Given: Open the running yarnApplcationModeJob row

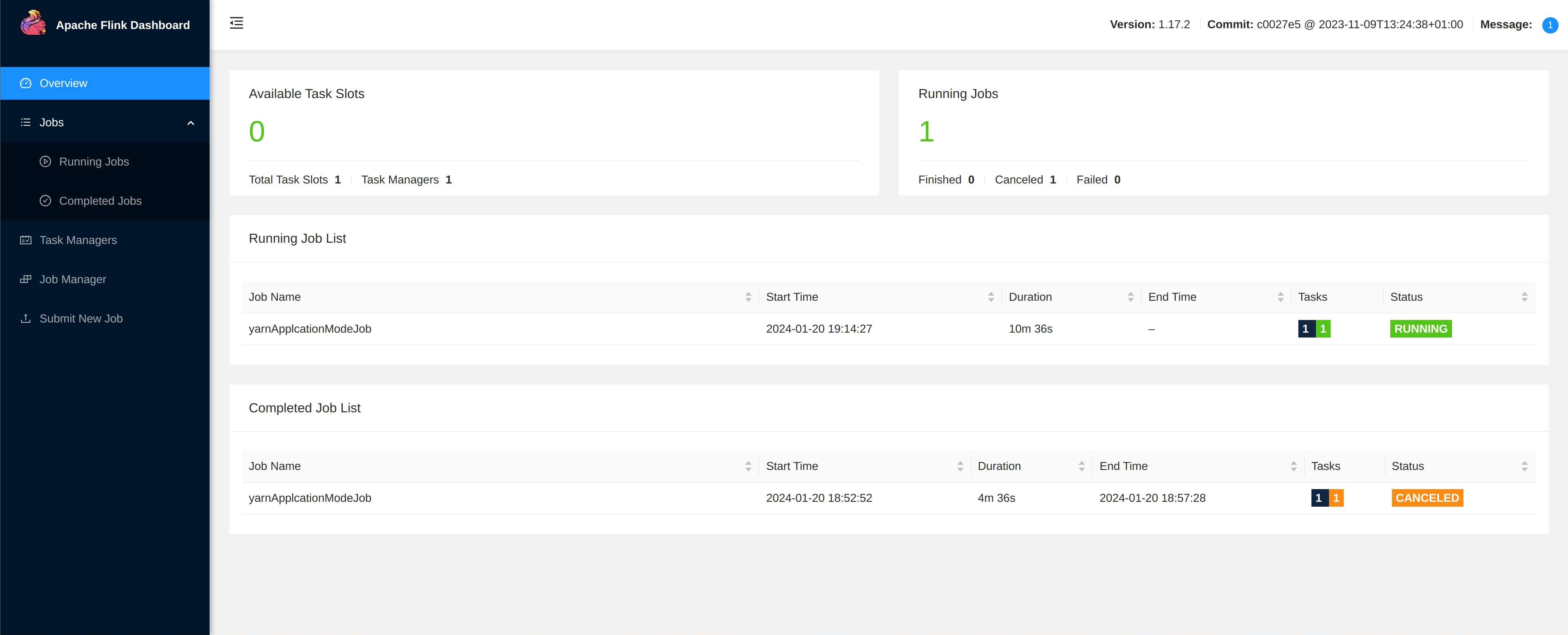Looking at the screenshot, I should point(310,329).
